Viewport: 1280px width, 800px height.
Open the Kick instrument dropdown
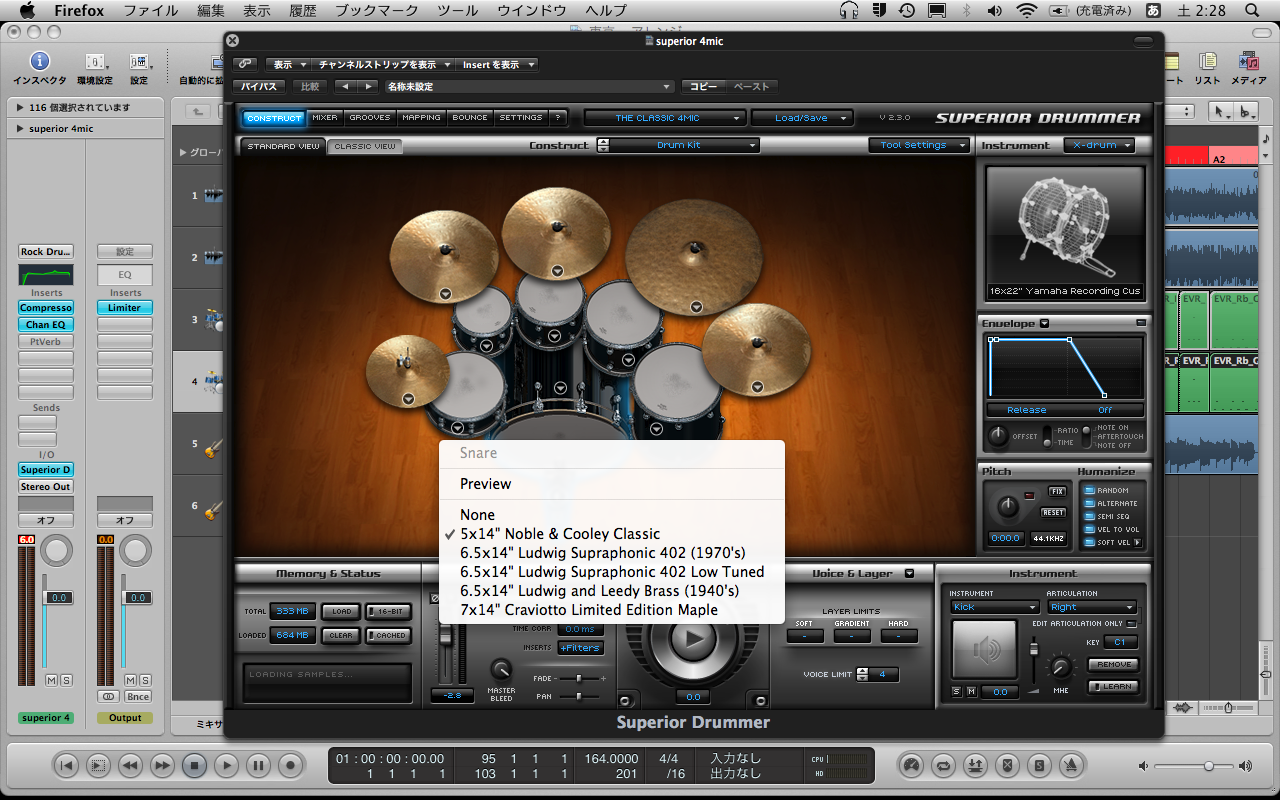pyautogui.click(x=994, y=607)
